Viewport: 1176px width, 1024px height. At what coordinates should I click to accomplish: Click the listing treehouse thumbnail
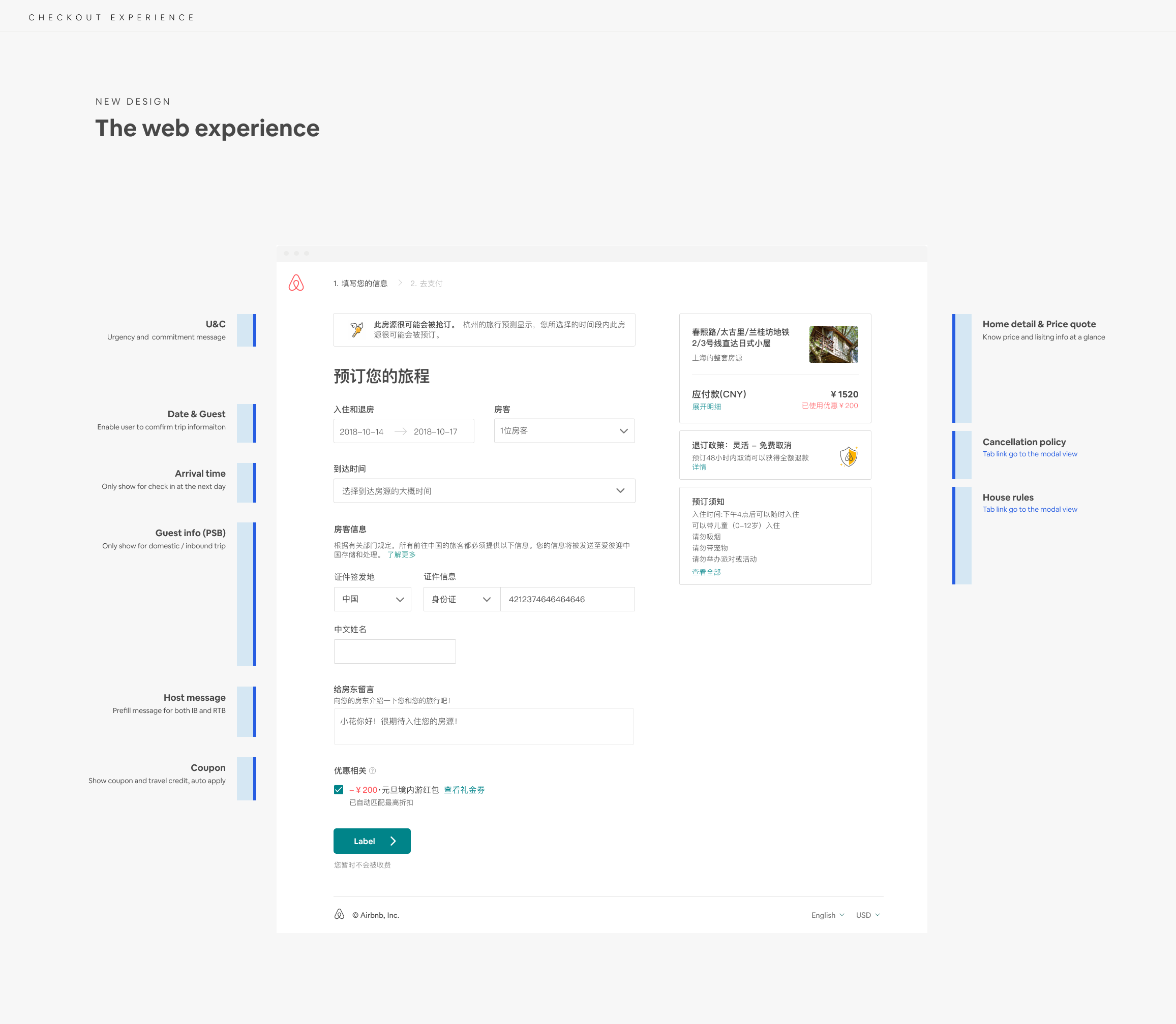(x=833, y=344)
